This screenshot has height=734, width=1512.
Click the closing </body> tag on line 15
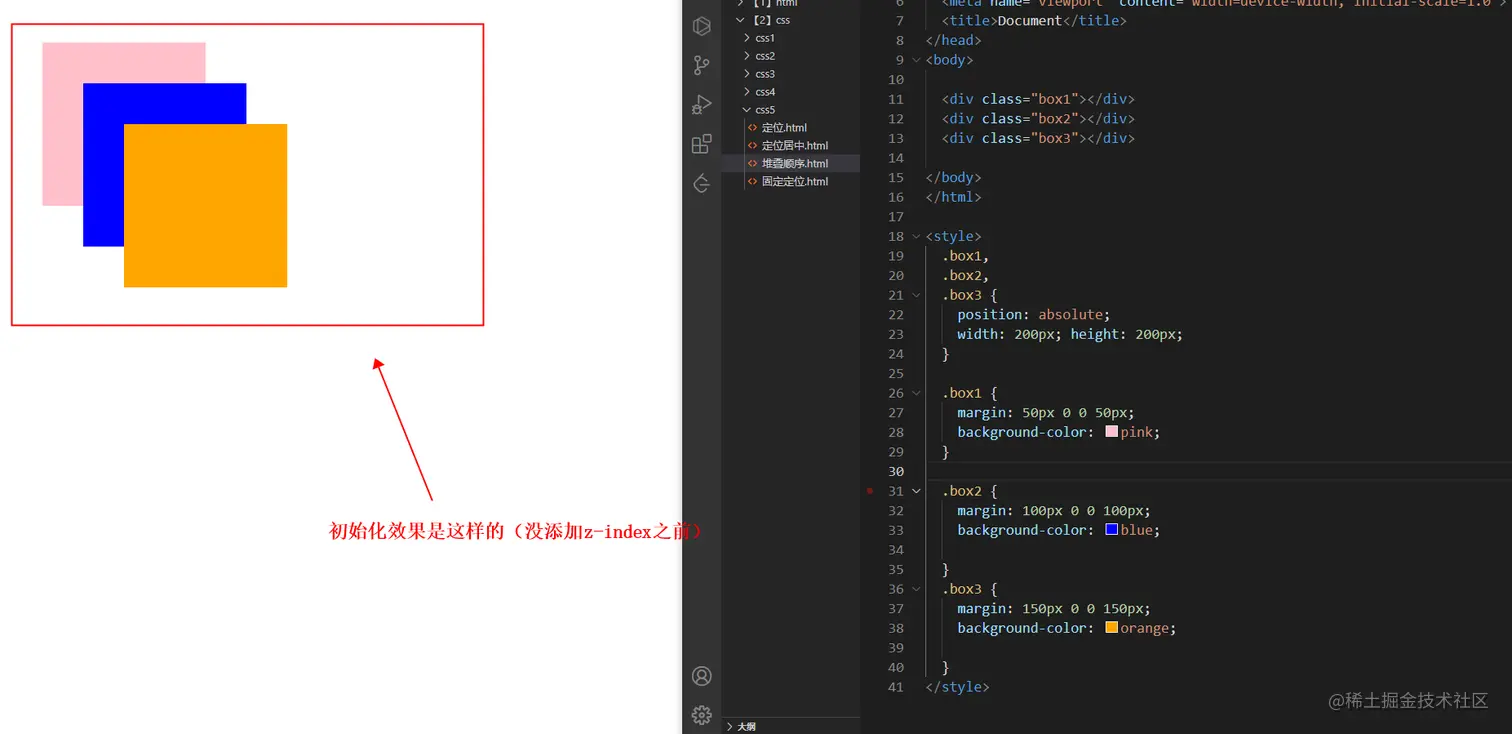pyautogui.click(x=954, y=177)
